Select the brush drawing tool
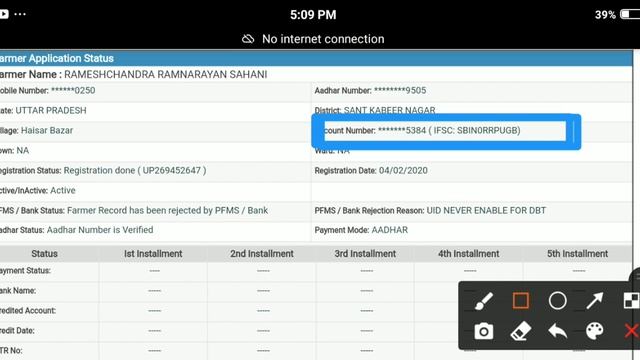Image resolution: width=640 pixels, height=360 pixels. [x=484, y=301]
